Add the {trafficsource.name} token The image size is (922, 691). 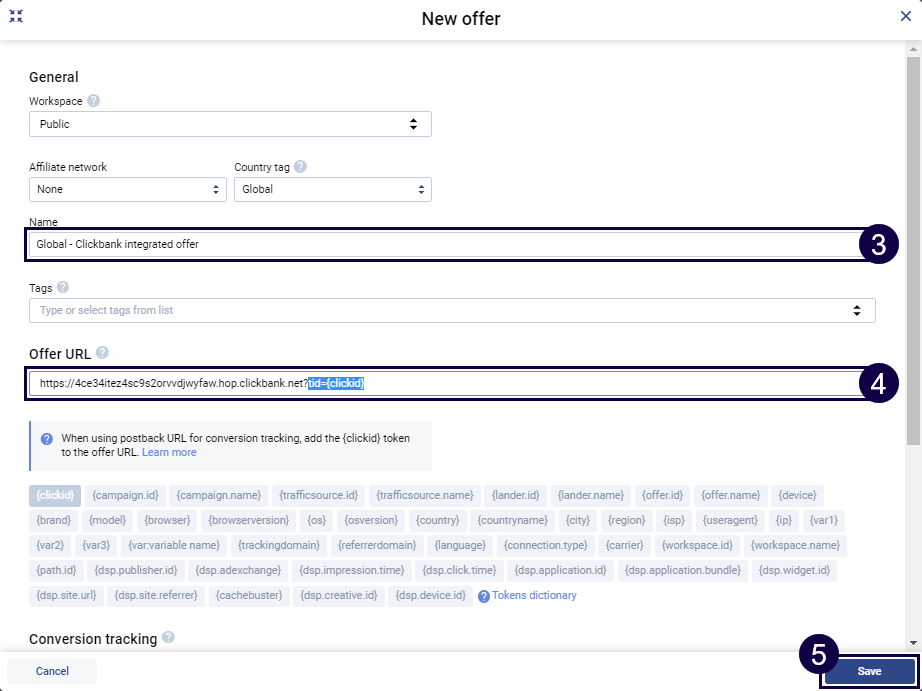click(x=425, y=495)
